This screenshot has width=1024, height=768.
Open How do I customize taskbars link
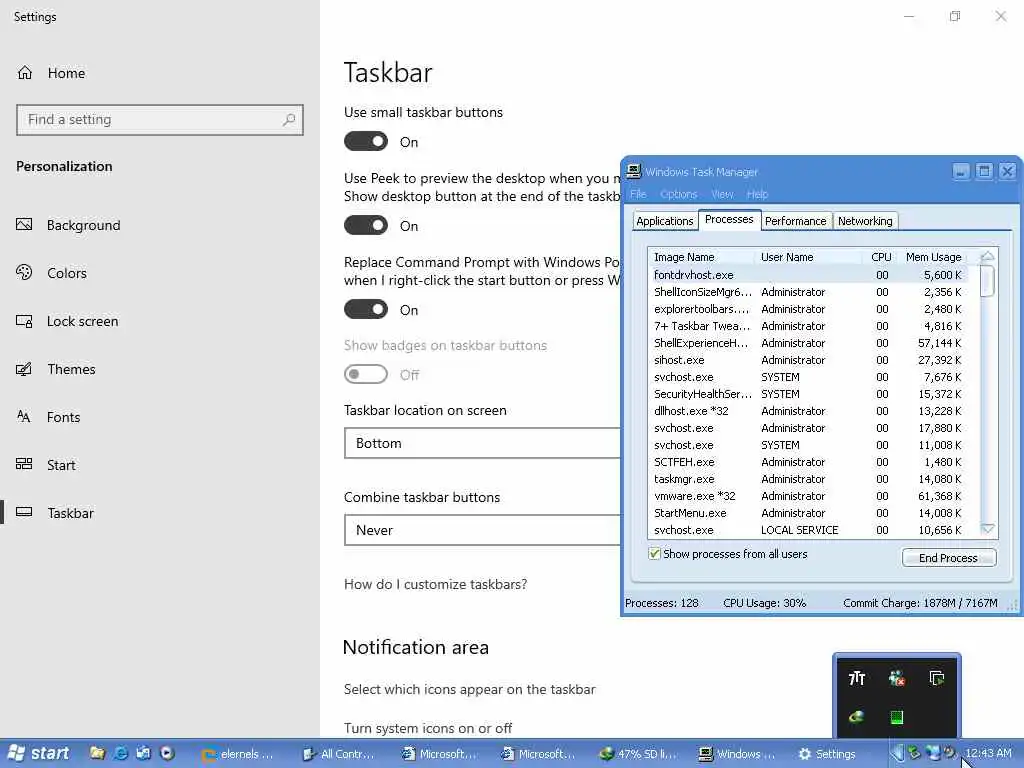(435, 584)
